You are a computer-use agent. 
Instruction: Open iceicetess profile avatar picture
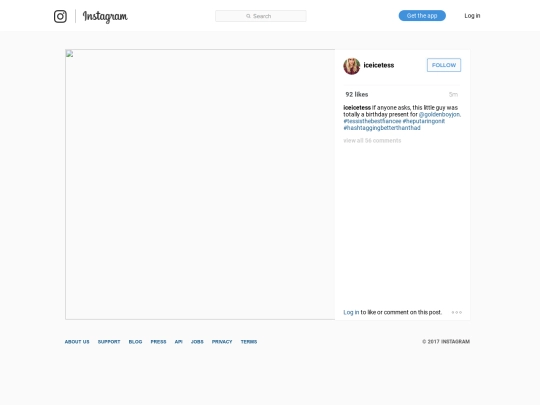click(352, 66)
